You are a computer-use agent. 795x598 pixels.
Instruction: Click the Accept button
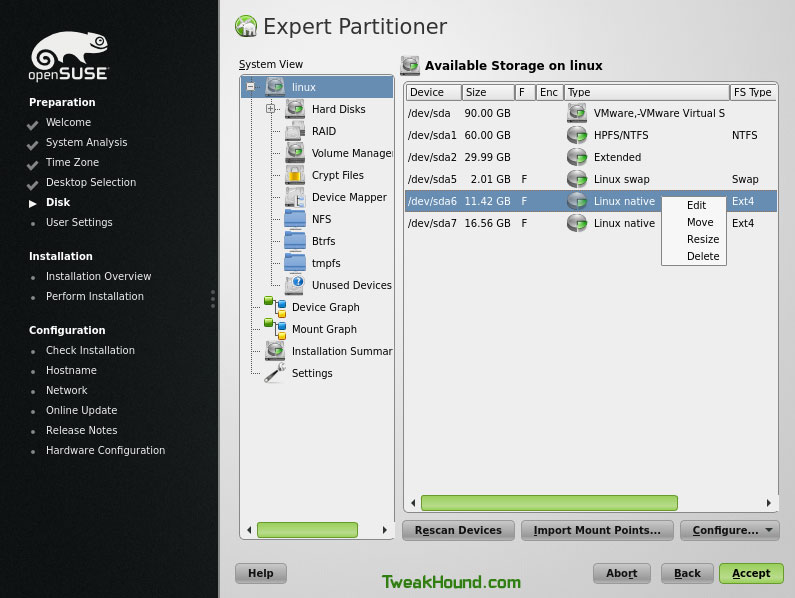tap(751, 573)
